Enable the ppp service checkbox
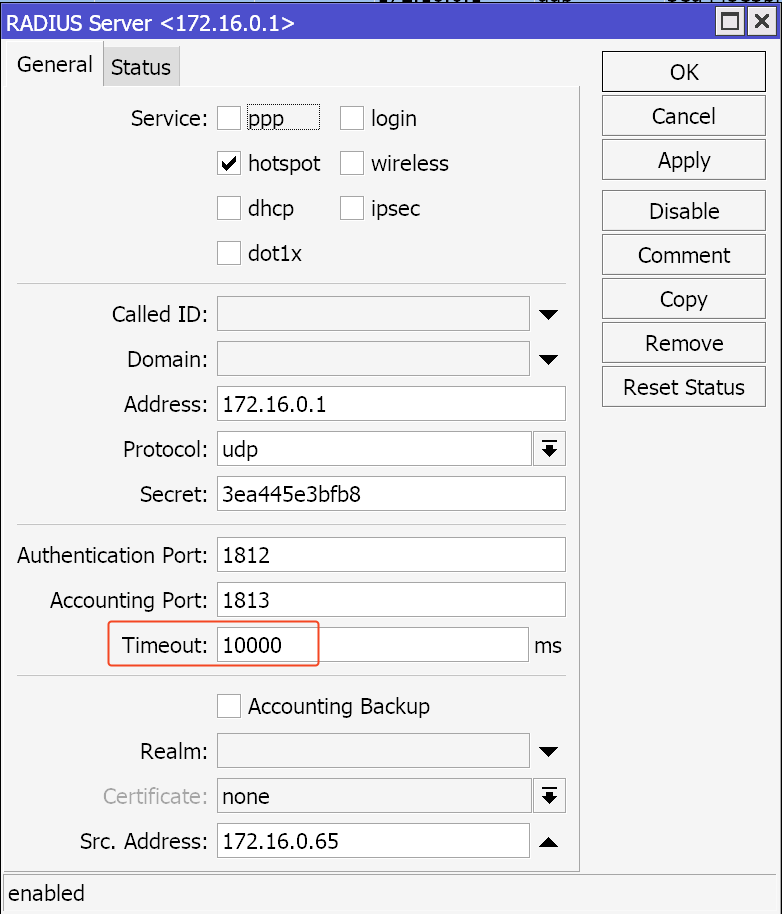Image resolution: width=782 pixels, height=914 pixels. coord(228,118)
